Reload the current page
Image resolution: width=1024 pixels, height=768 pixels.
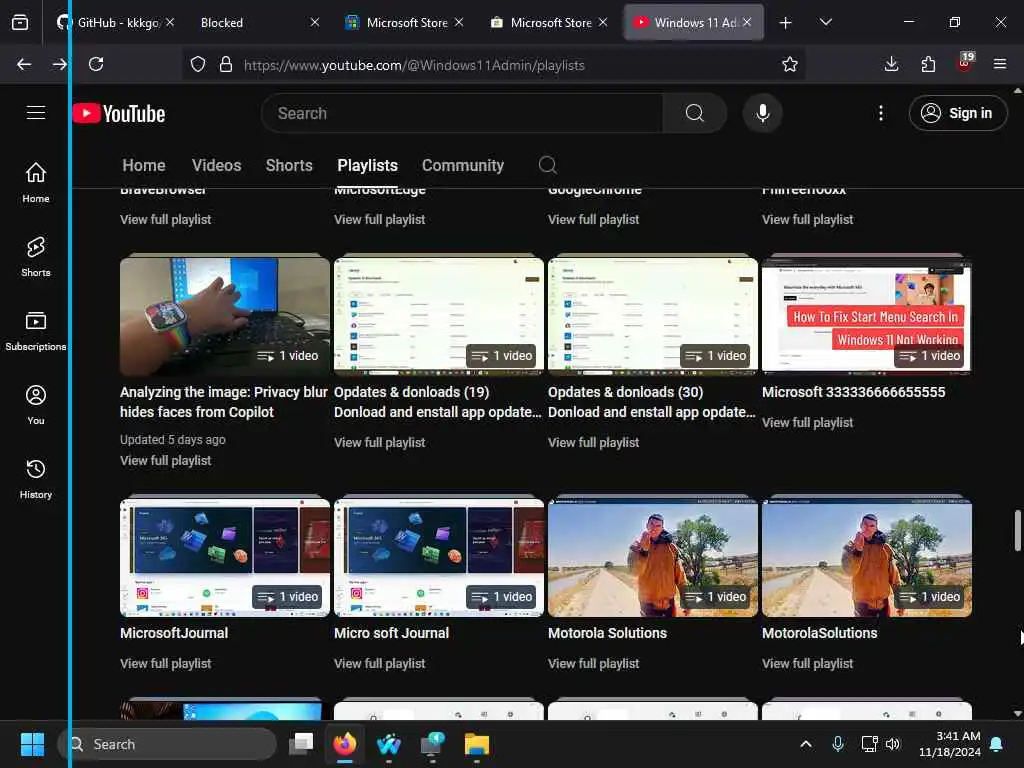coord(96,64)
